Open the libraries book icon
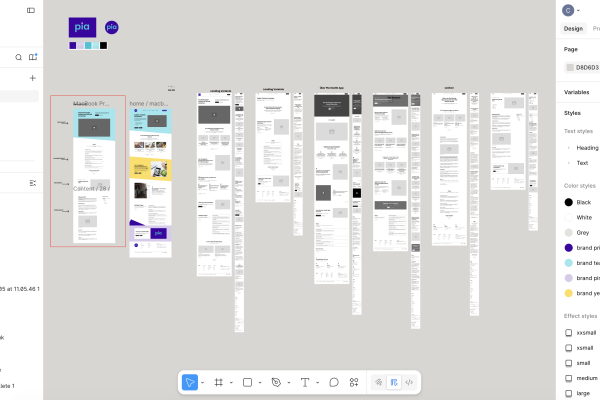The height and width of the screenshot is (400, 600). click(33, 57)
